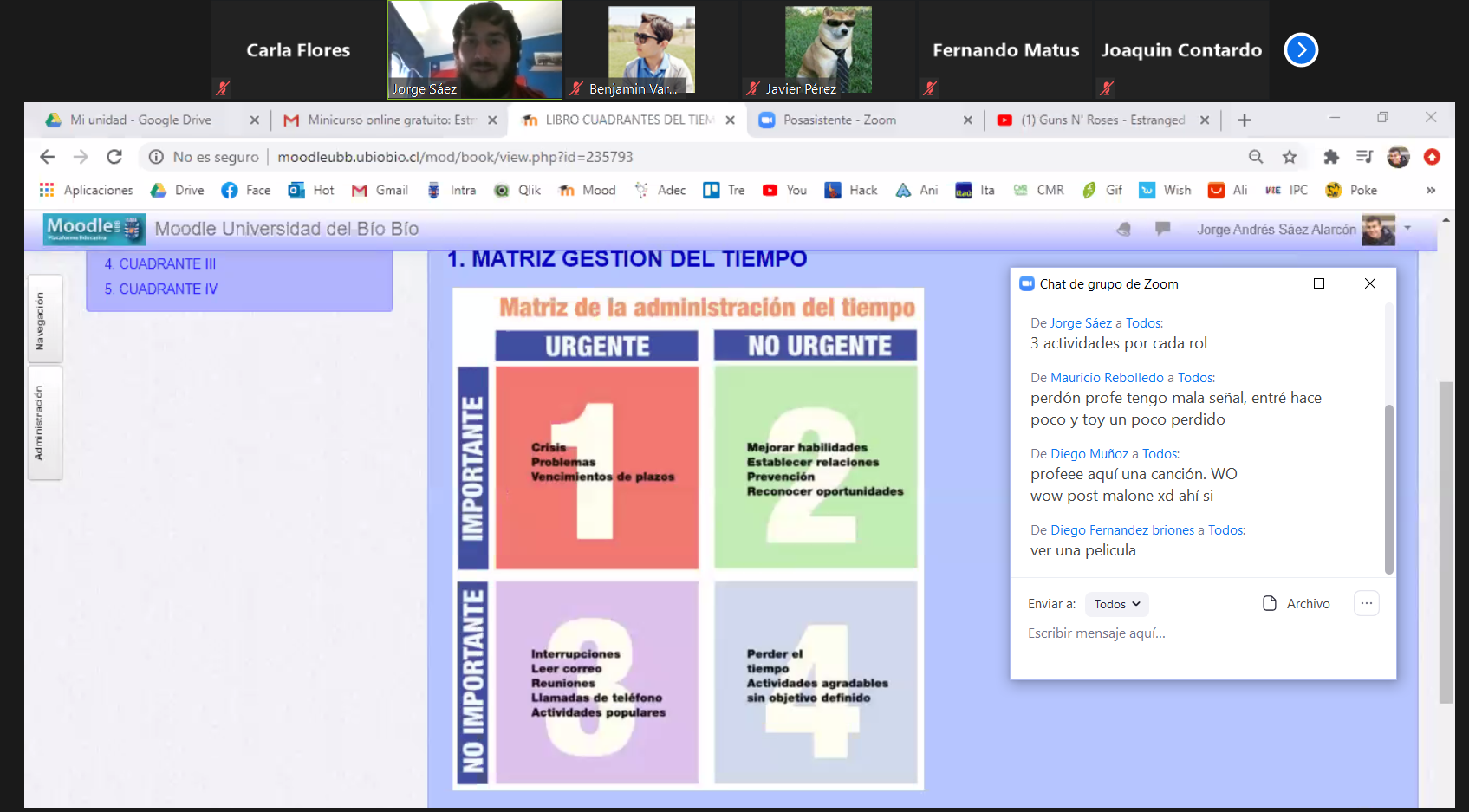The height and width of the screenshot is (812, 1469).
Task: Reload the page with the refresh icon
Action: pyautogui.click(x=114, y=157)
